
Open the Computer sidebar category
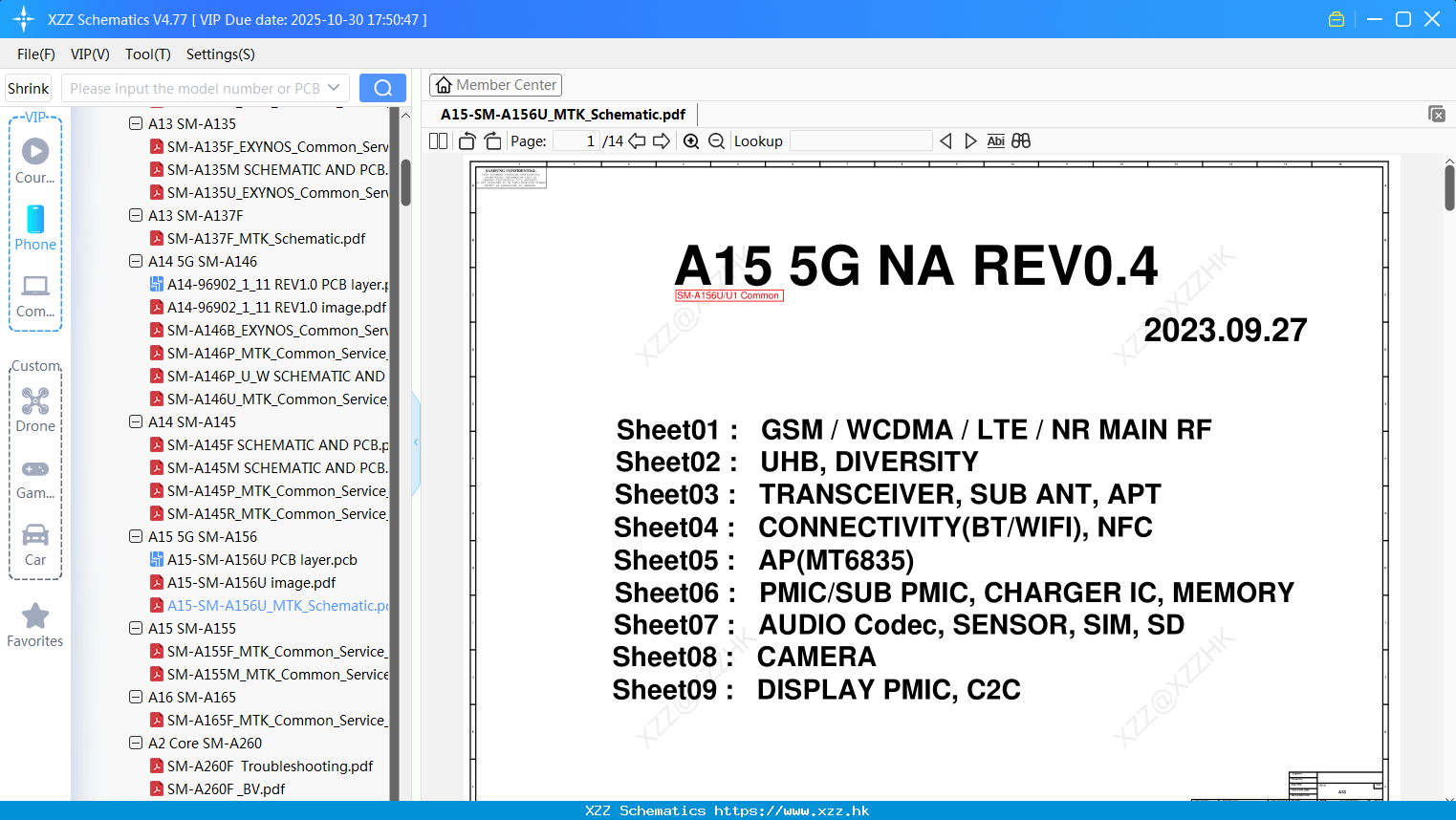pos(35,295)
